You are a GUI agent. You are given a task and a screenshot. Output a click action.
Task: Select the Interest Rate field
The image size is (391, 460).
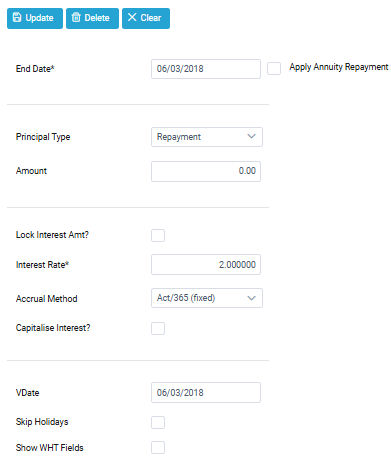click(x=206, y=265)
